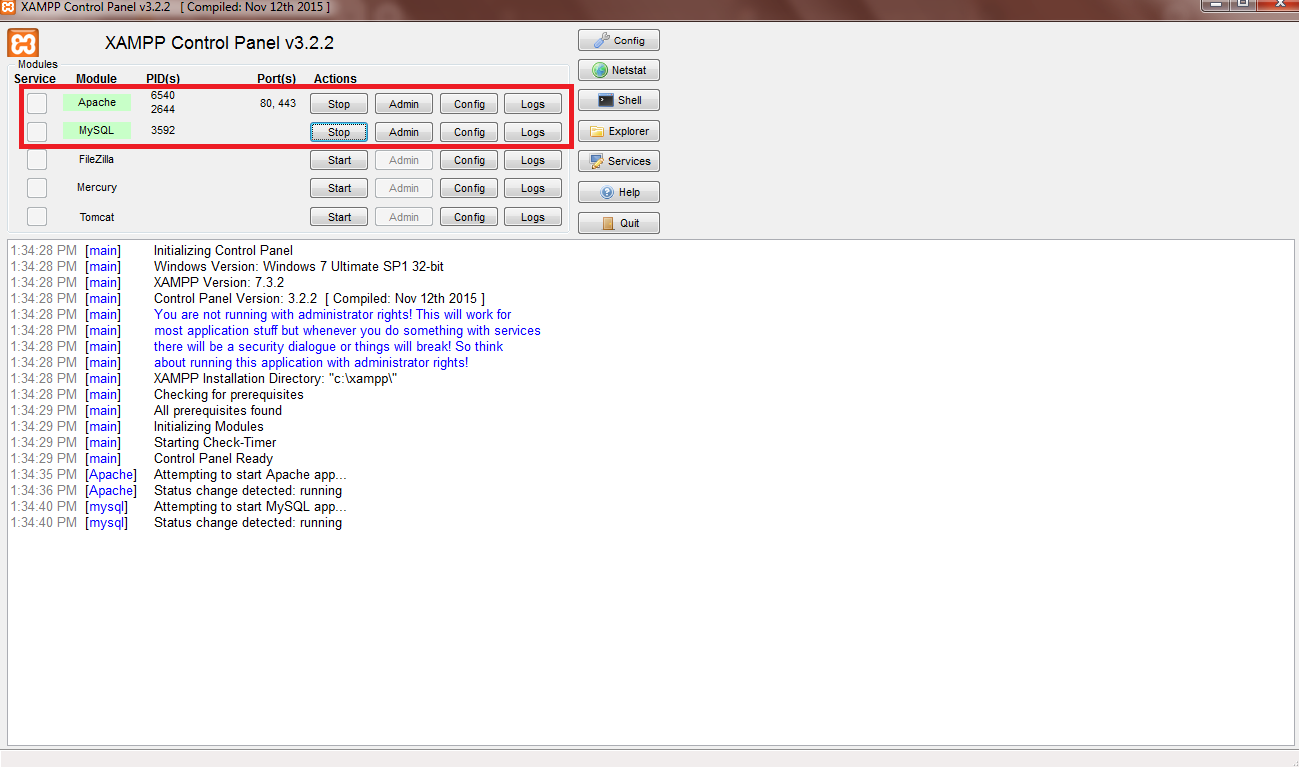1299x768 pixels.
Task: Open Tomcat Config menu
Action: click(469, 217)
